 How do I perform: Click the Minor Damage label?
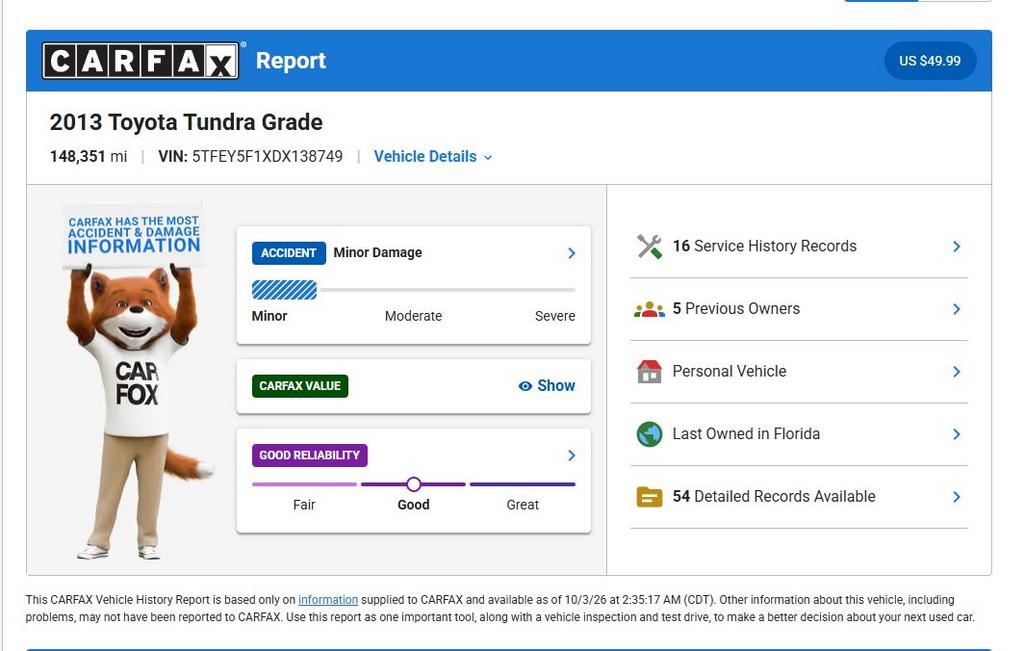pos(377,253)
